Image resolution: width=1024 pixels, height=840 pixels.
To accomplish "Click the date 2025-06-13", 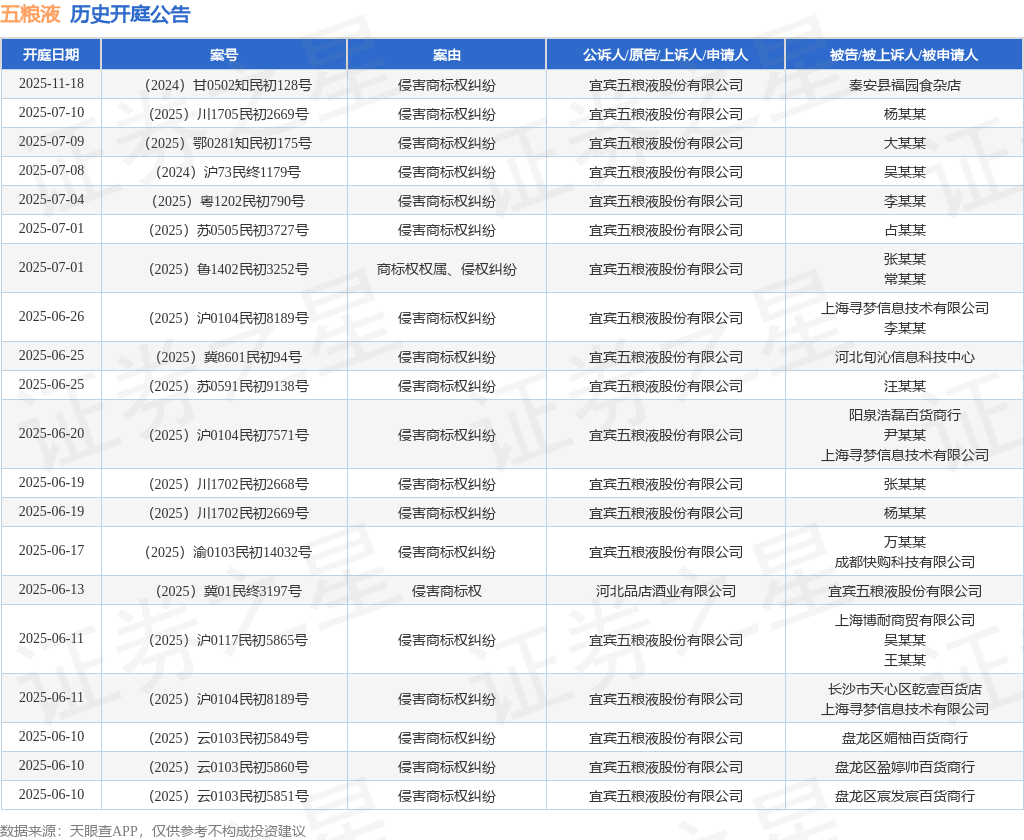I will coord(51,590).
